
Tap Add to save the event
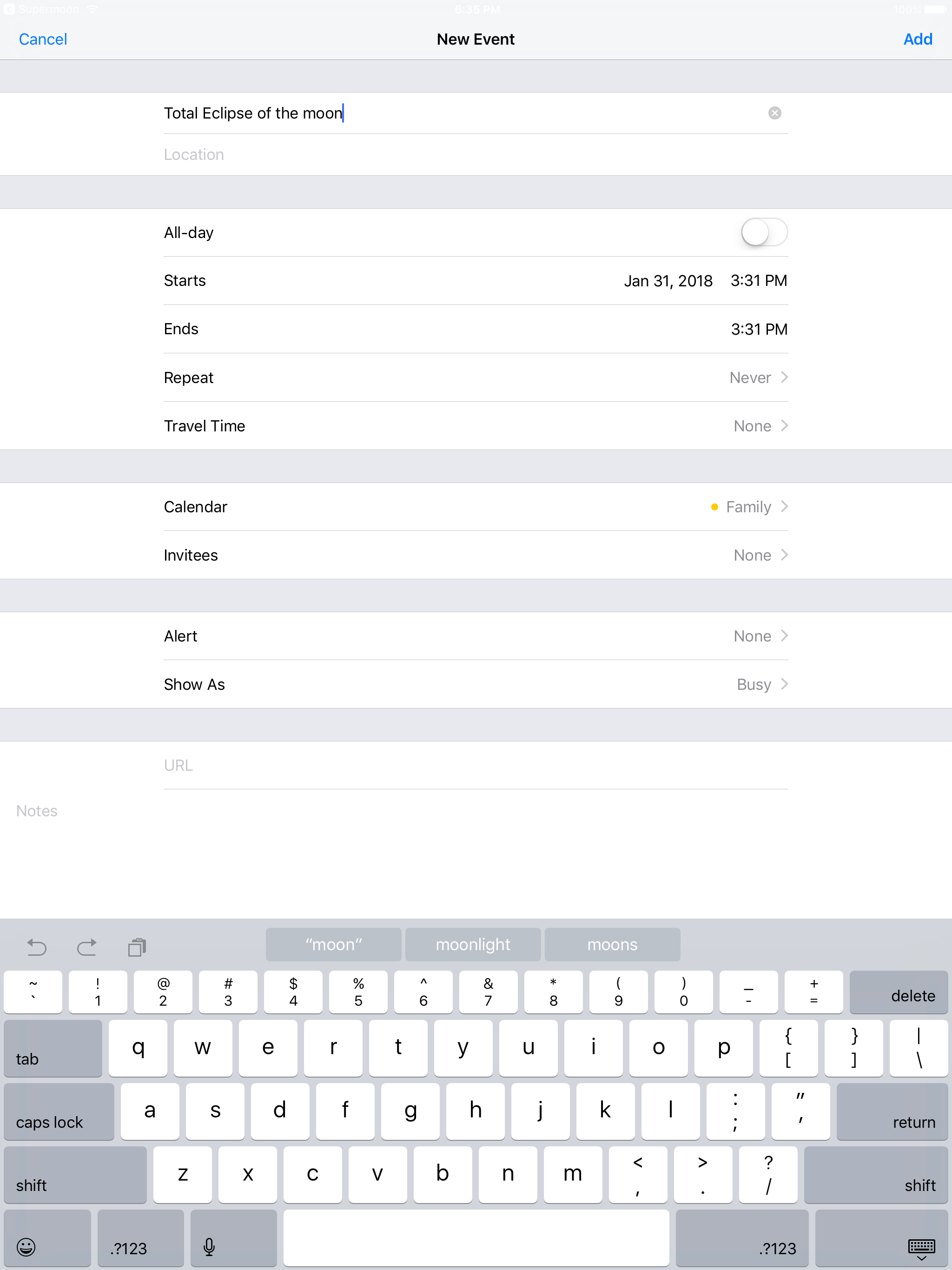[917, 39]
